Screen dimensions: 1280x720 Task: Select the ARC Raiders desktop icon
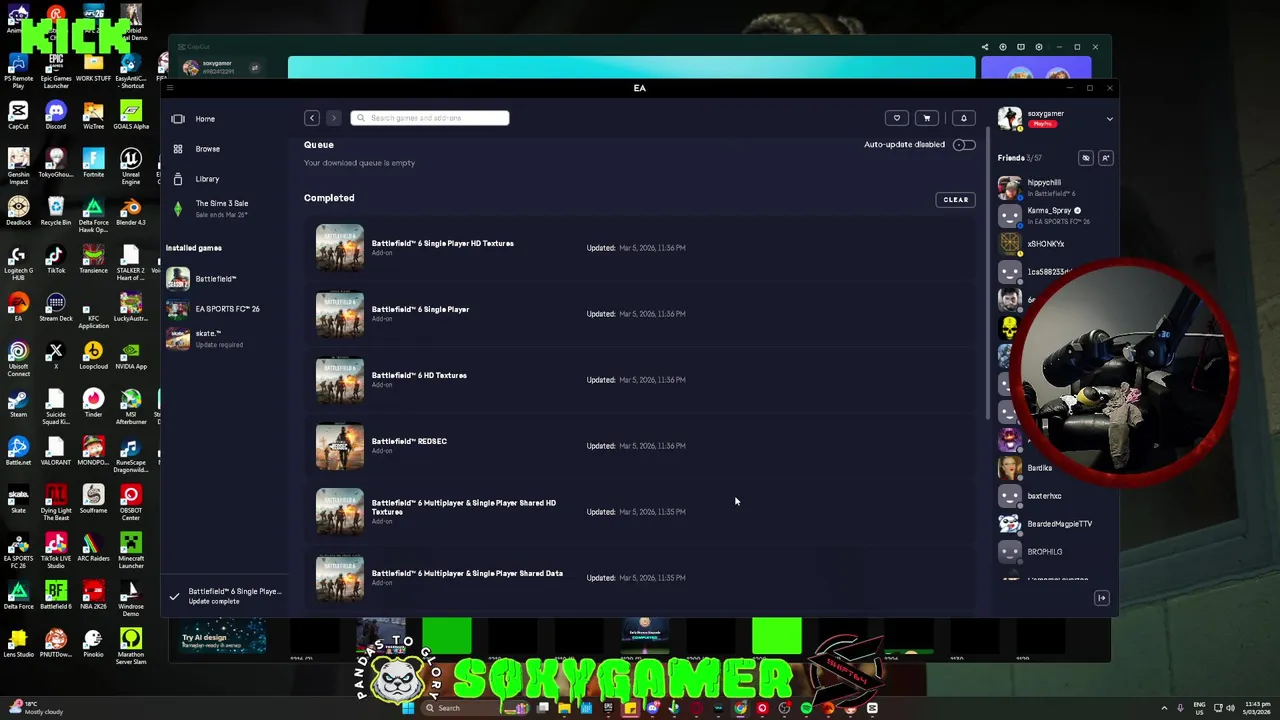click(93, 546)
